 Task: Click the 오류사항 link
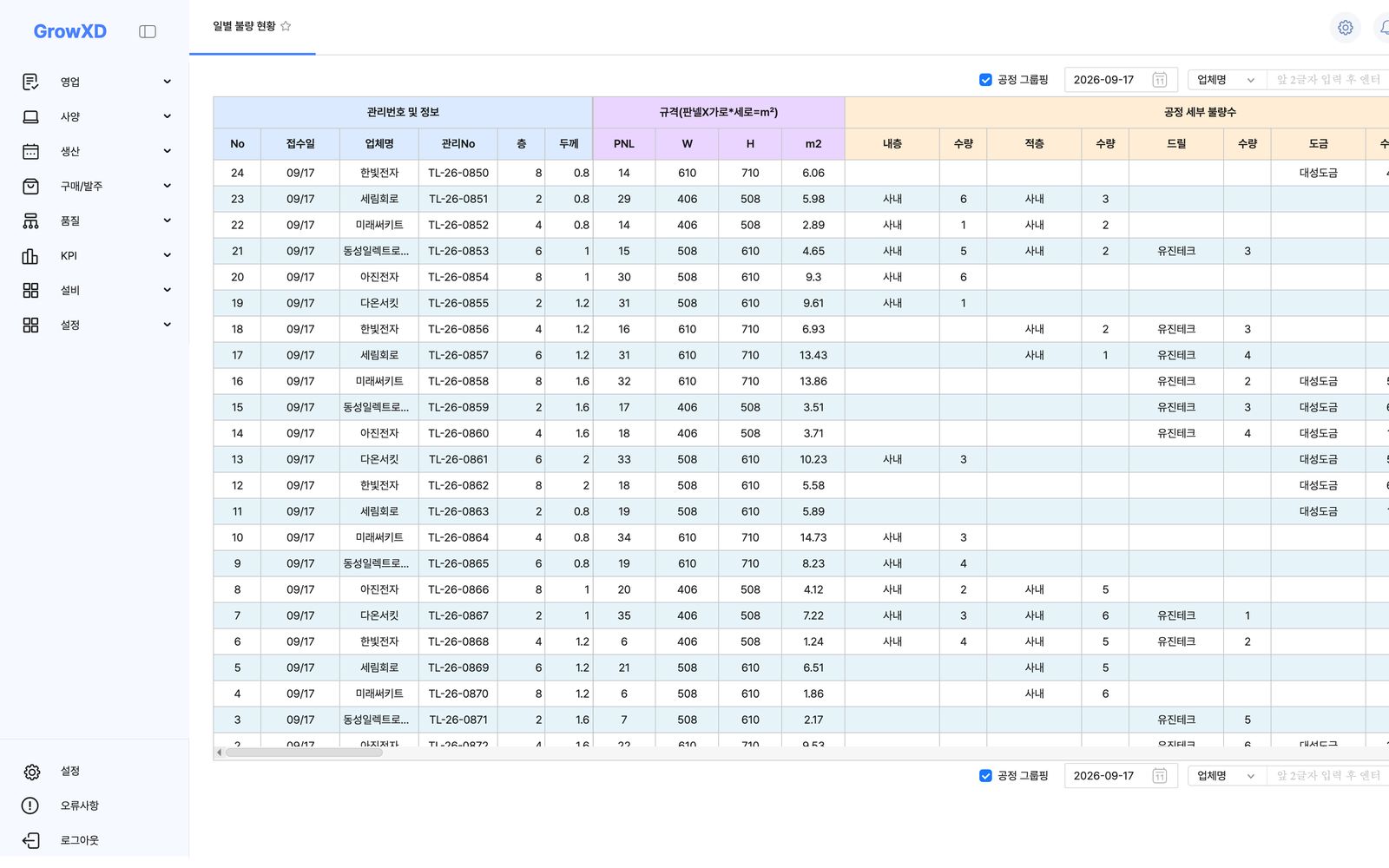(79, 806)
